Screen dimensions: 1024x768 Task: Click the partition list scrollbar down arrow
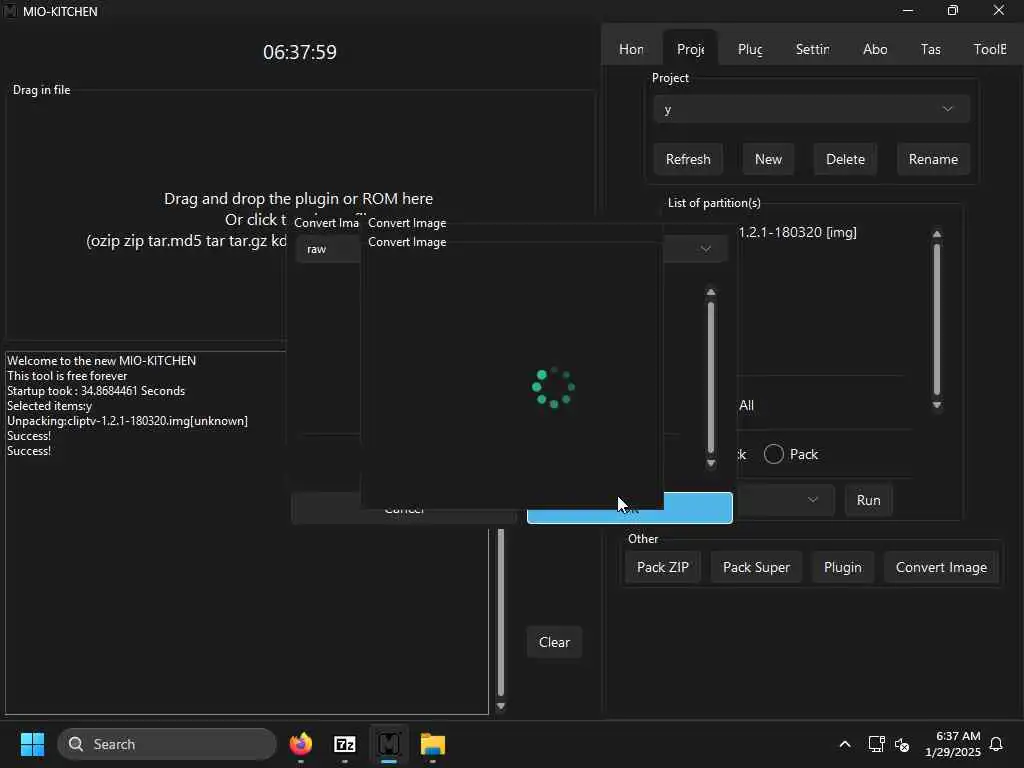[x=937, y=406]
